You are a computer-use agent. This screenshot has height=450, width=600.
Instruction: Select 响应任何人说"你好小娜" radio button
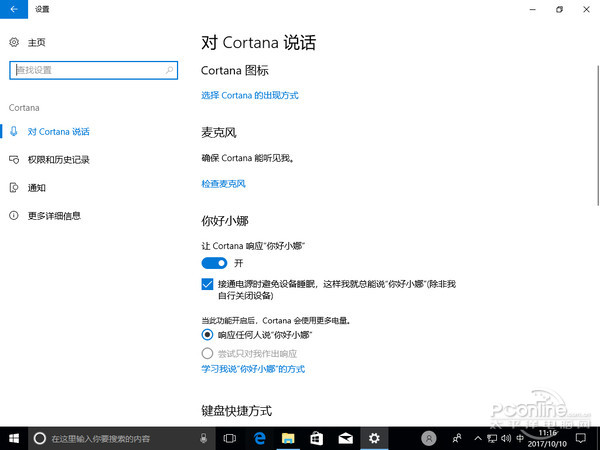(x=207, y=335)
